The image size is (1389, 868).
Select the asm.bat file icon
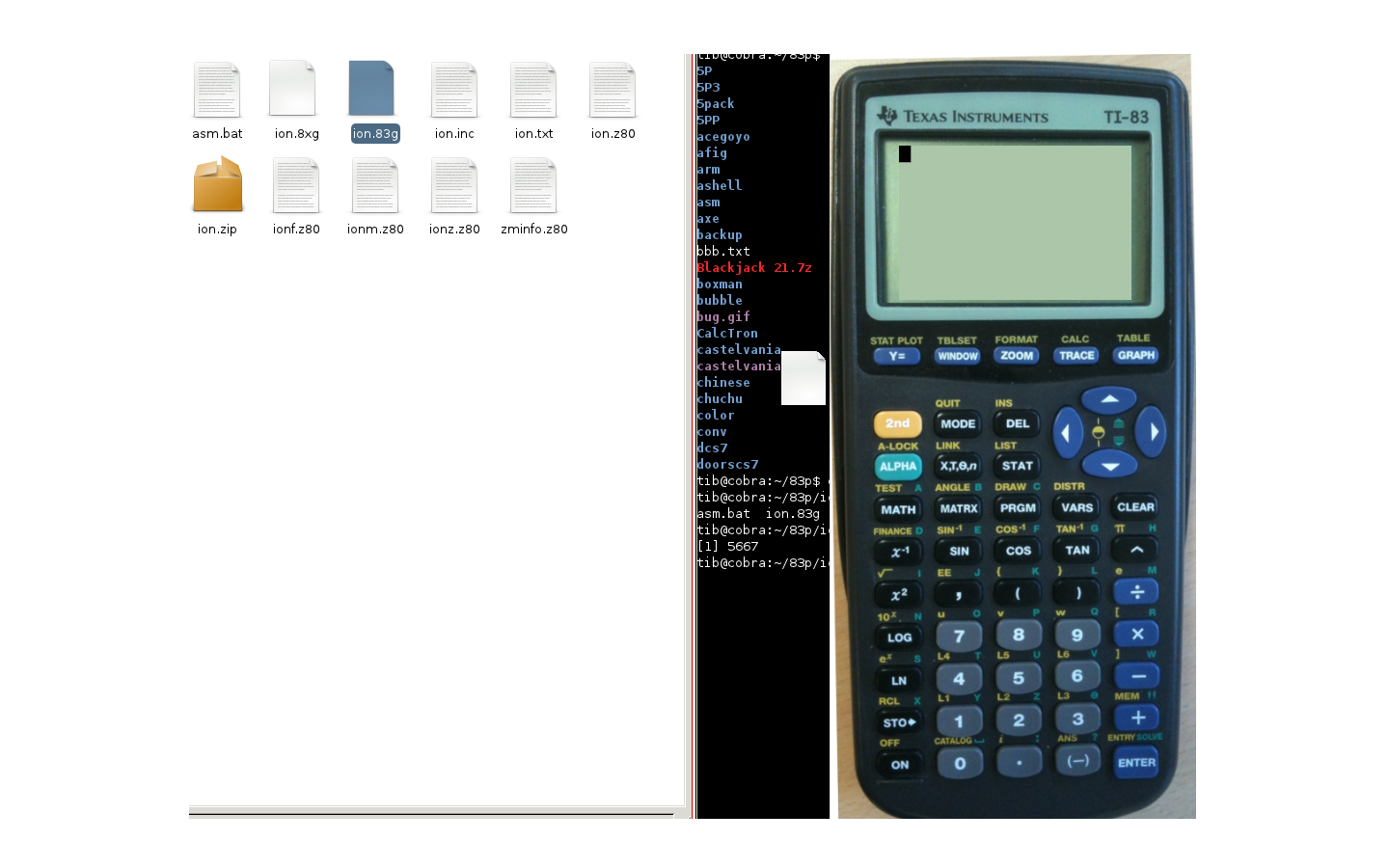coord(217,90)
